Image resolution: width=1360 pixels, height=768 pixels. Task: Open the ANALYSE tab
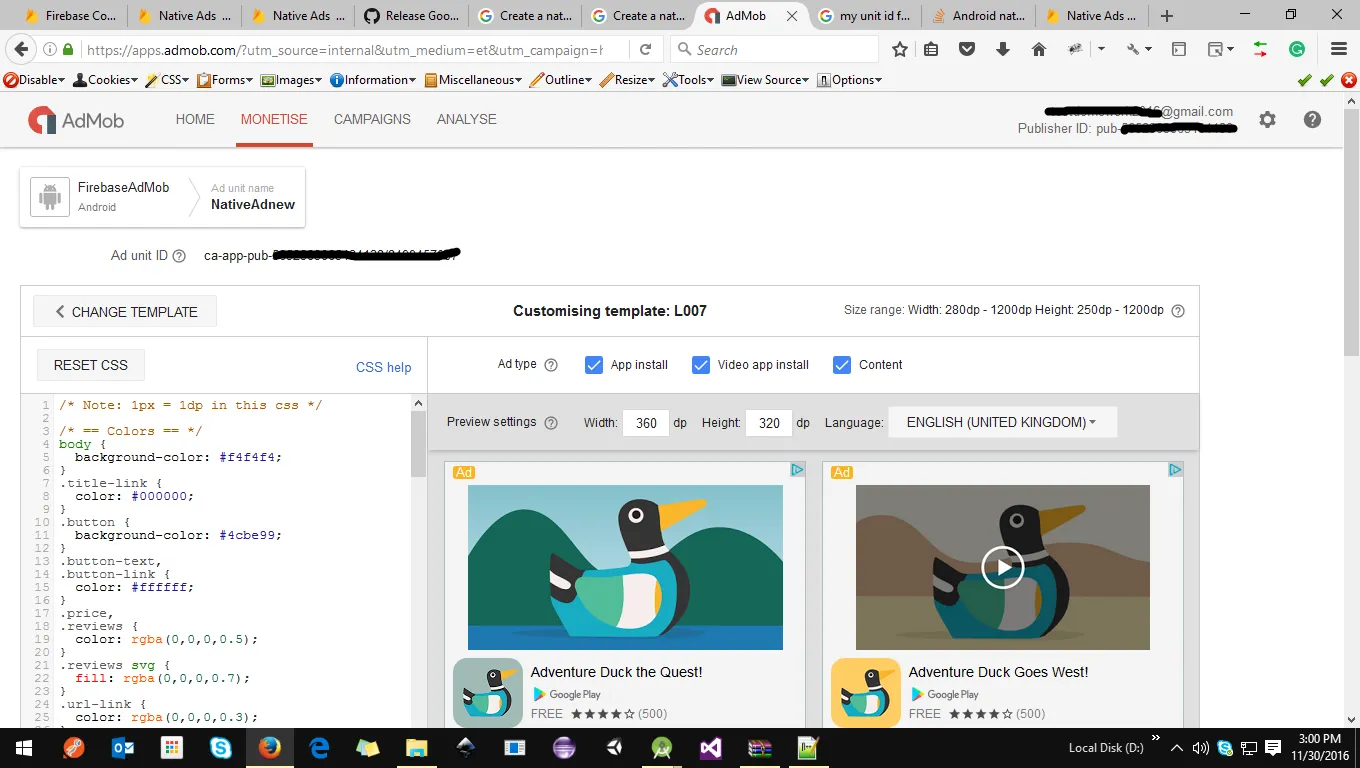point(467,119)
